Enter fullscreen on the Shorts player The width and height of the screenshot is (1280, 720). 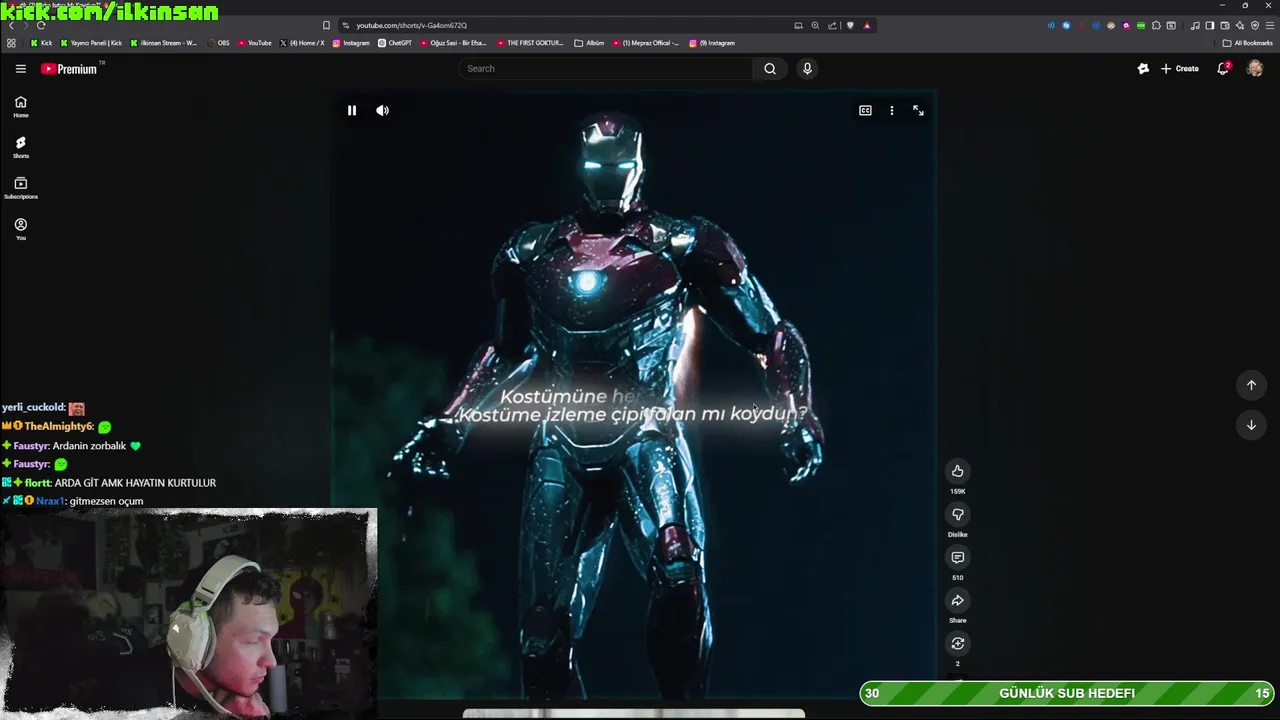pos(918,111)
